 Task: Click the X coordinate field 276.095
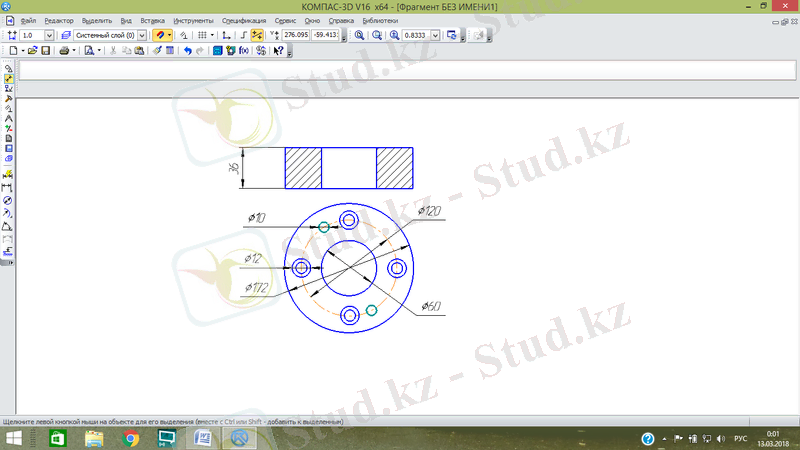296,35
